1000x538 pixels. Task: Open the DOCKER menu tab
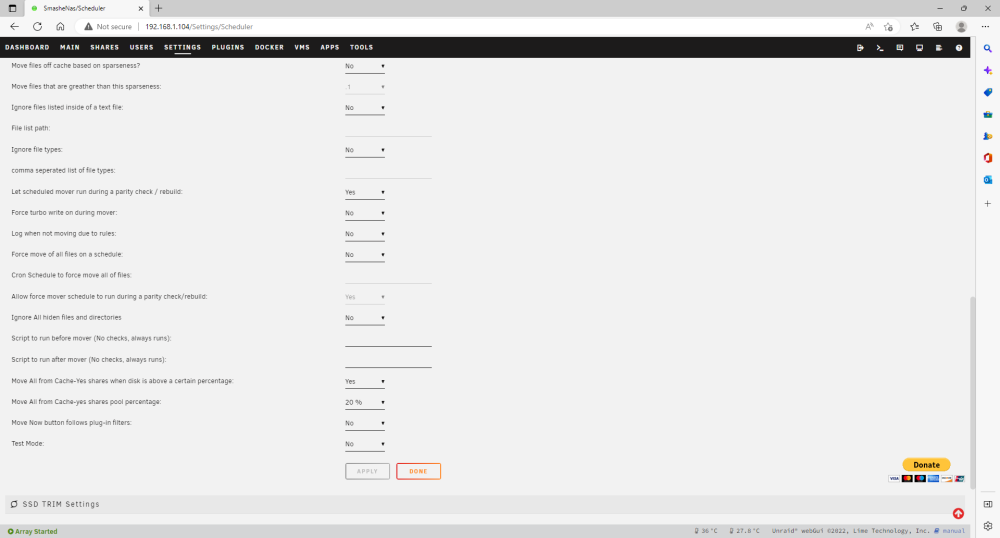tap(269, 47)
